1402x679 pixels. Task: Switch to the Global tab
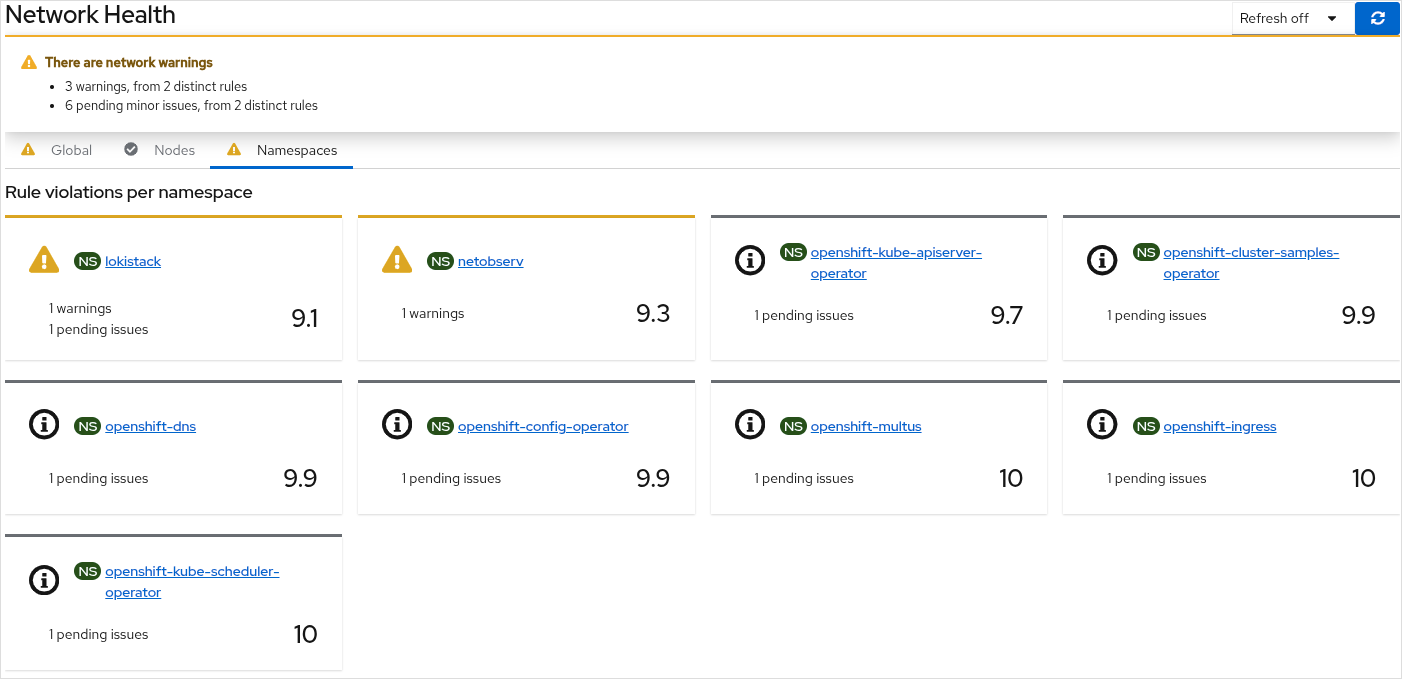pyautogui.click(x=71, y=149)
